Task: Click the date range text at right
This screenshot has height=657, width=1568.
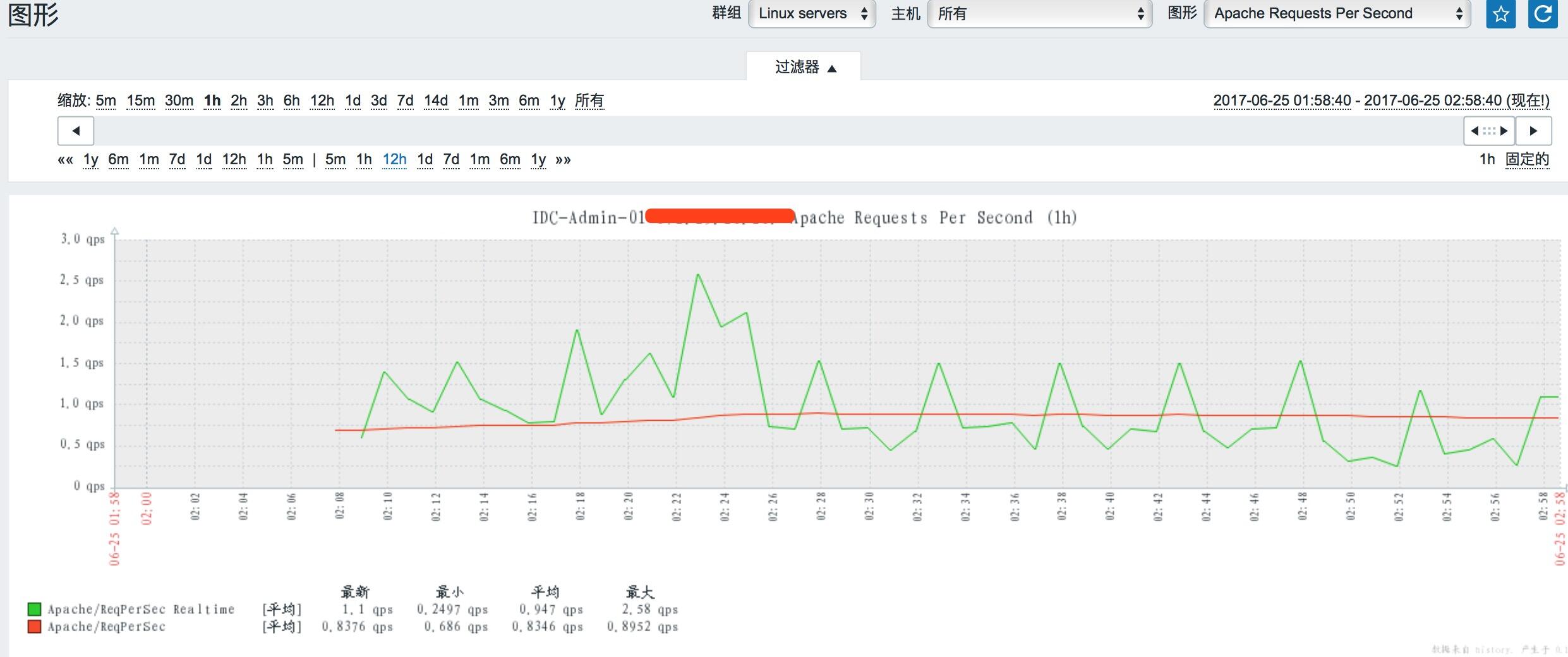Action: 1381,100
